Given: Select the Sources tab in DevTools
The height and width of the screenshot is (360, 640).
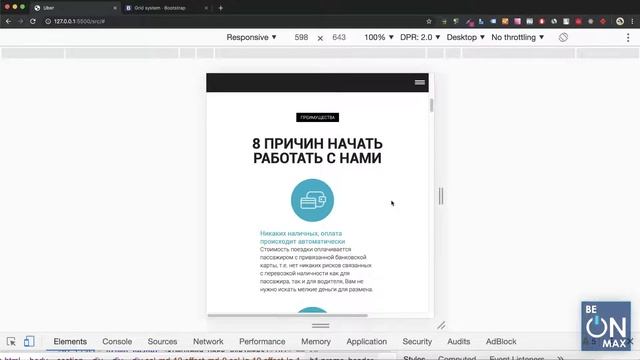Looking at the screenshot, I should [x=162, y=342].
